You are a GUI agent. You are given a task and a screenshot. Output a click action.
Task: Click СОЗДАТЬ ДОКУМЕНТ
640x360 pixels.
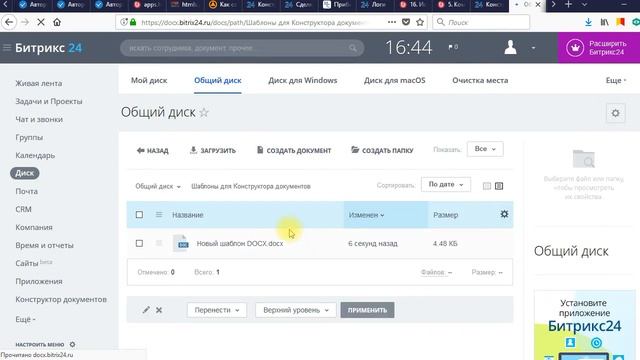point(294,150)
